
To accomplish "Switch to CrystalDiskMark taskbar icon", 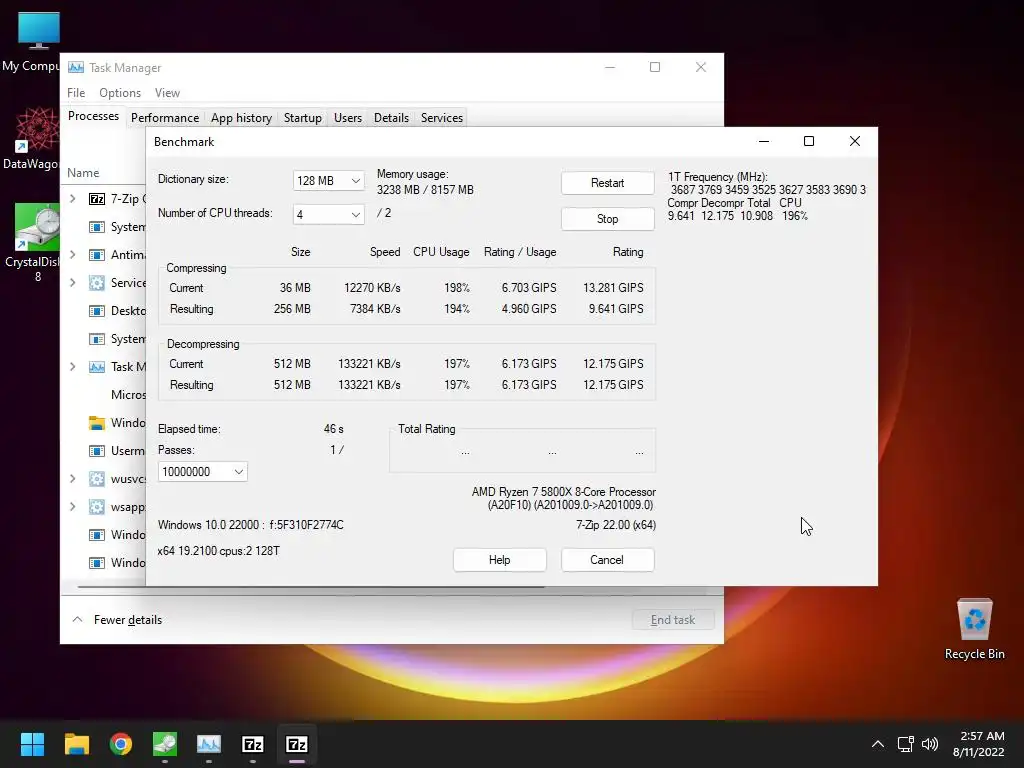I will (165, 744).
